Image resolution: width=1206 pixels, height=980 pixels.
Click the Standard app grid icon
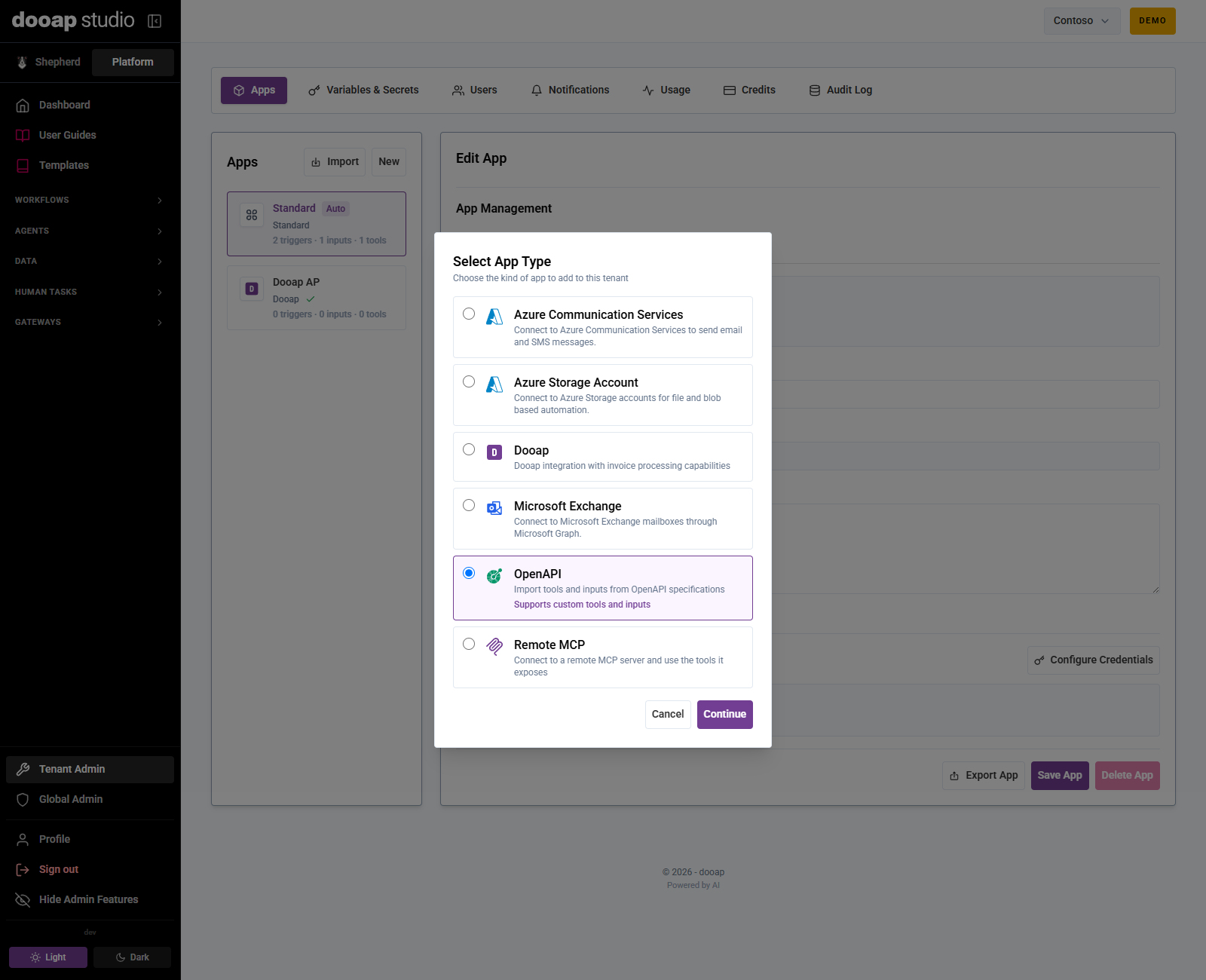(252, 215)
